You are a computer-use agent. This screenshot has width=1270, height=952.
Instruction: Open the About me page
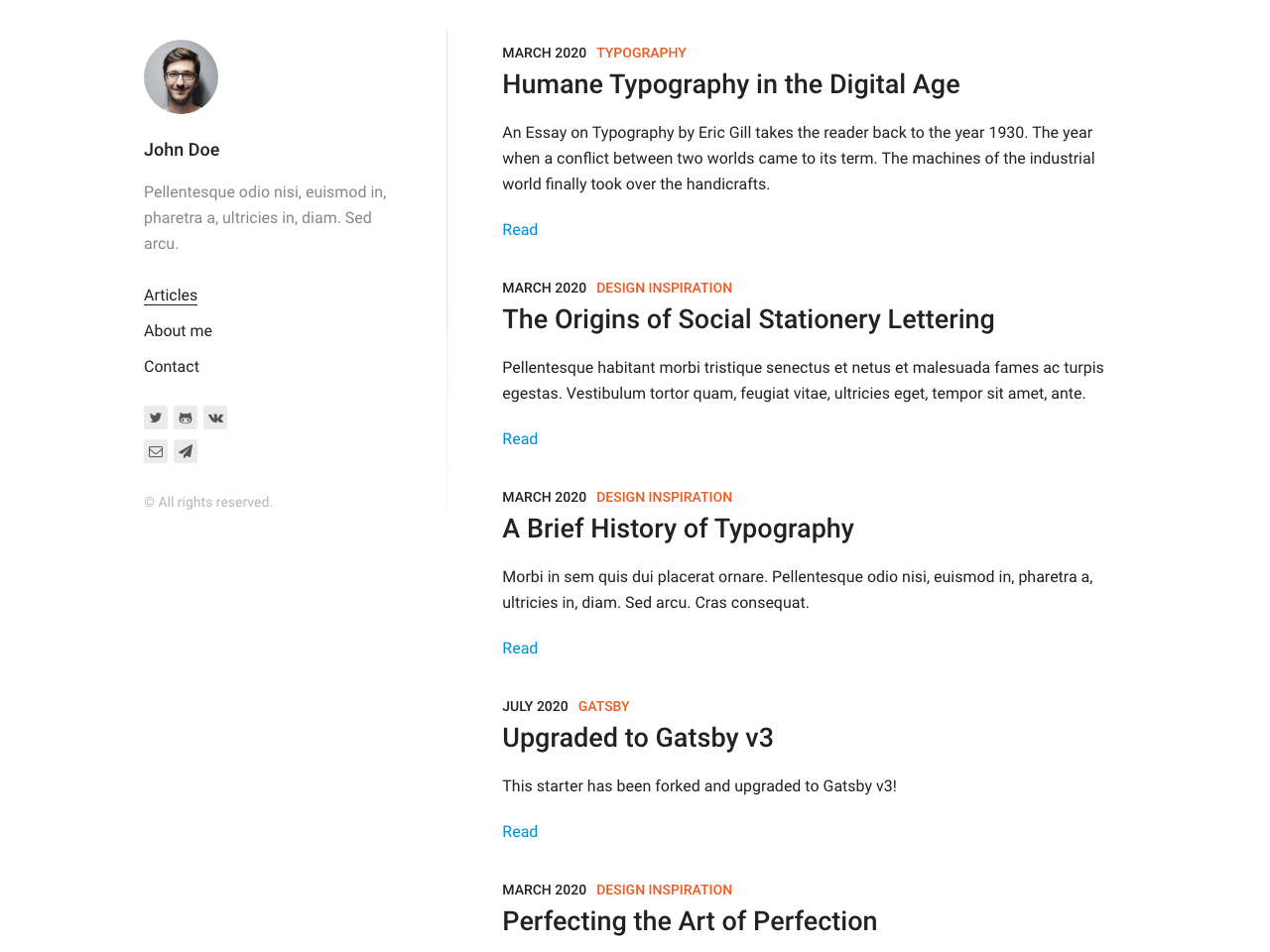(x=178, y=331)
